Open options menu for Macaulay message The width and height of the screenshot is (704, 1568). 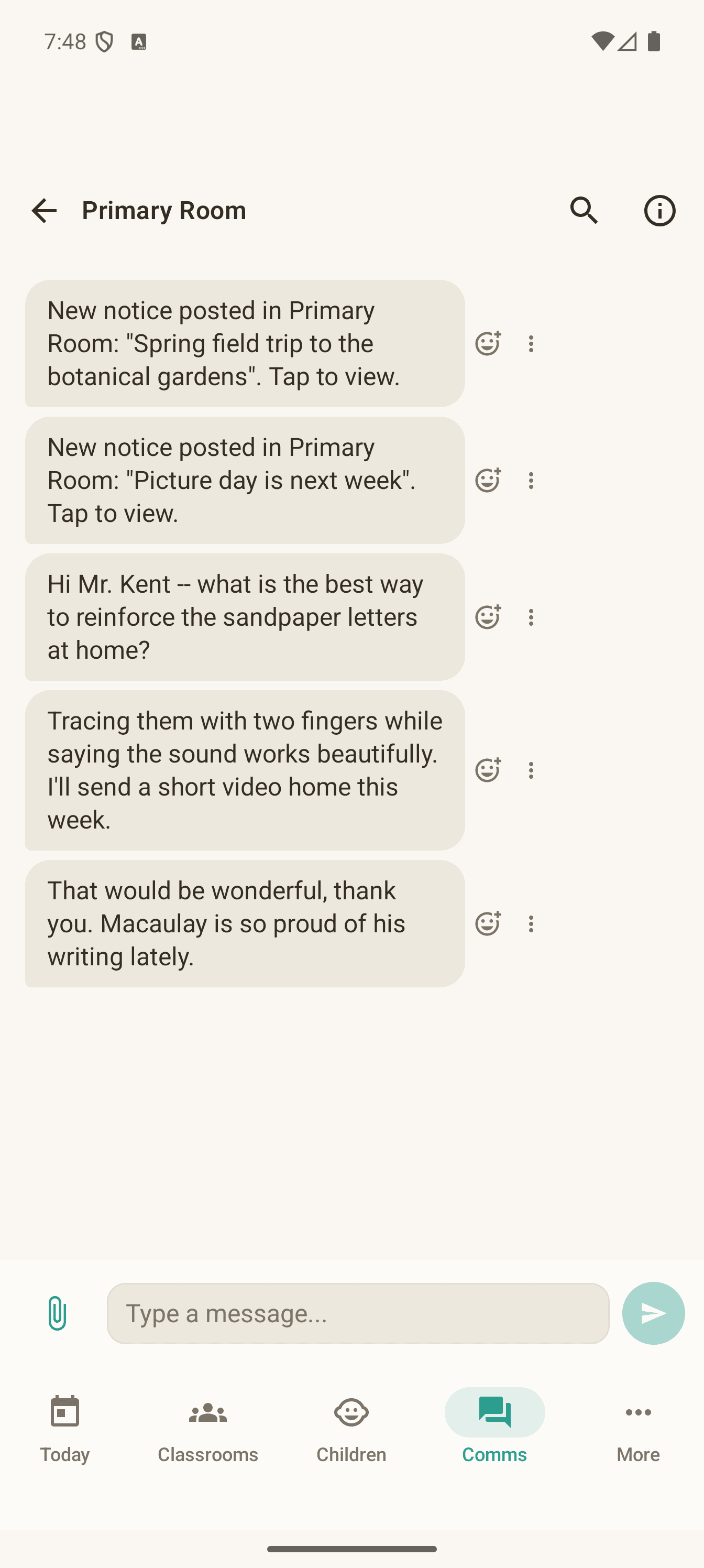[531, 924]
